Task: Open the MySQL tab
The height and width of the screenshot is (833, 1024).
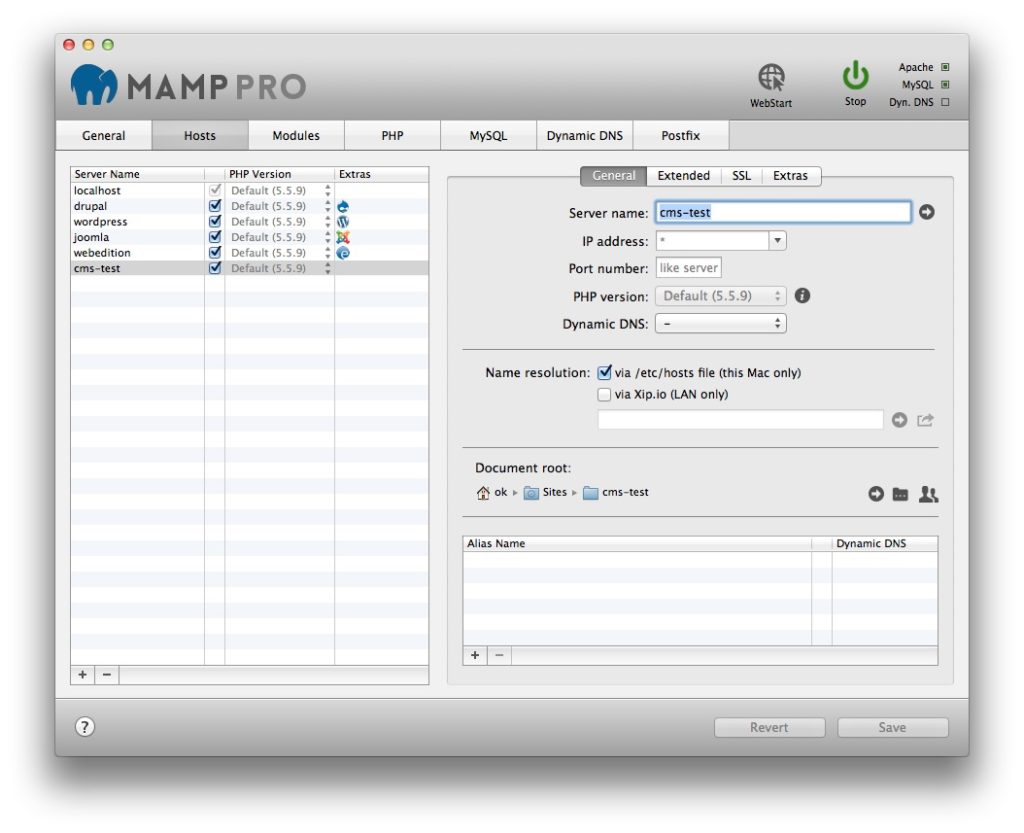Action: pyautogui.click(x=488, y=136)
